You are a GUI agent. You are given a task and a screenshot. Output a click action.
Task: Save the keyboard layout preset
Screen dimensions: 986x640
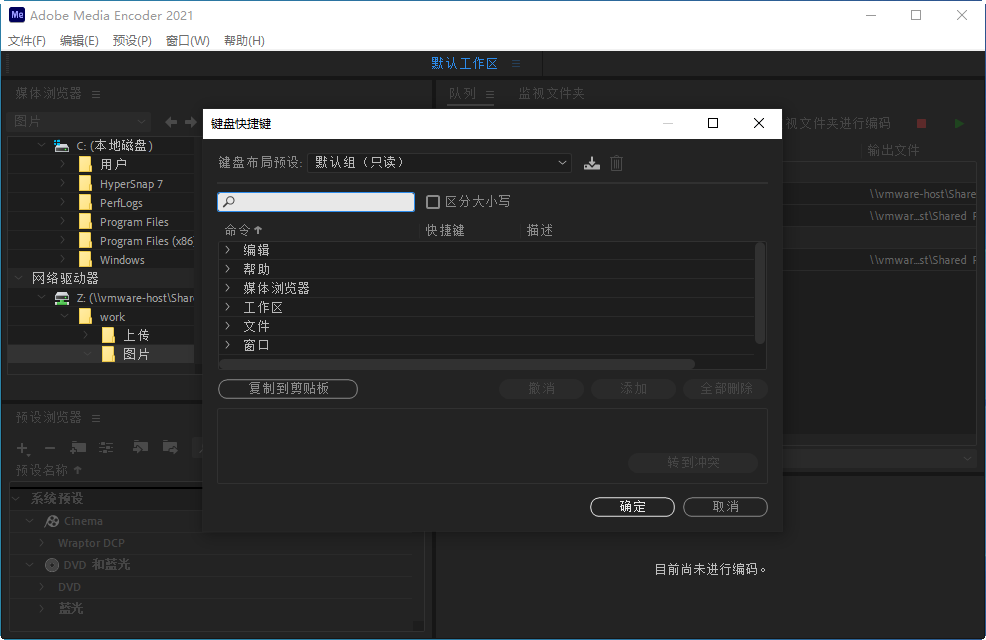click(592, 163)
